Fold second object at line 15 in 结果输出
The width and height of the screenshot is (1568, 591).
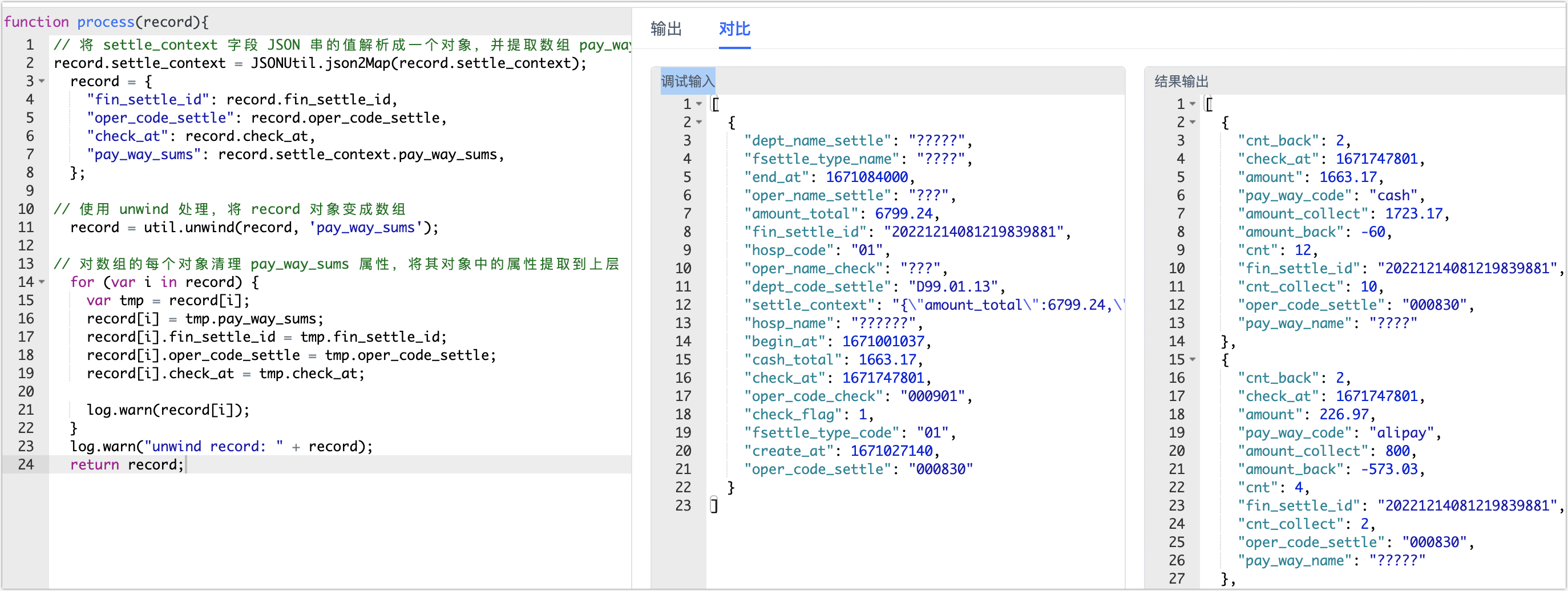pyautogui.click(x=1193, y=360)
